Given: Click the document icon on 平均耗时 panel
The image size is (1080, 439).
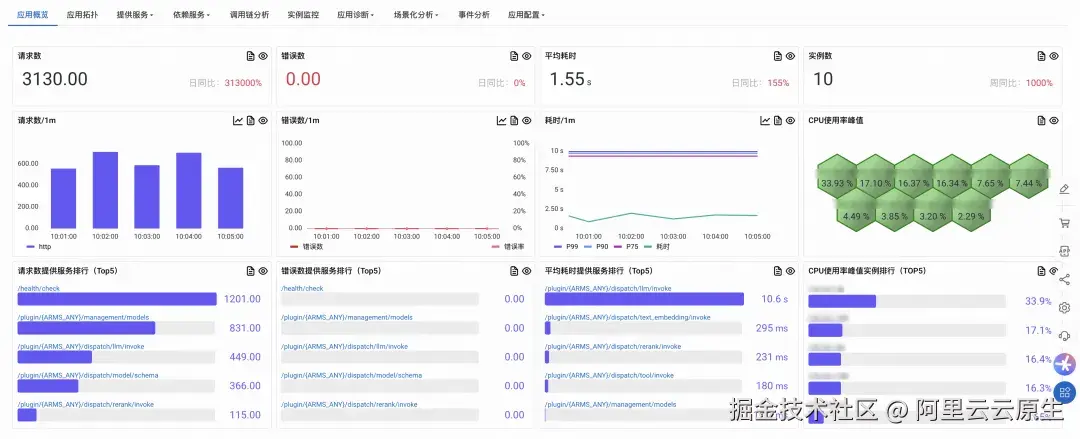Looking at the screenshot, I should point(775,56).
